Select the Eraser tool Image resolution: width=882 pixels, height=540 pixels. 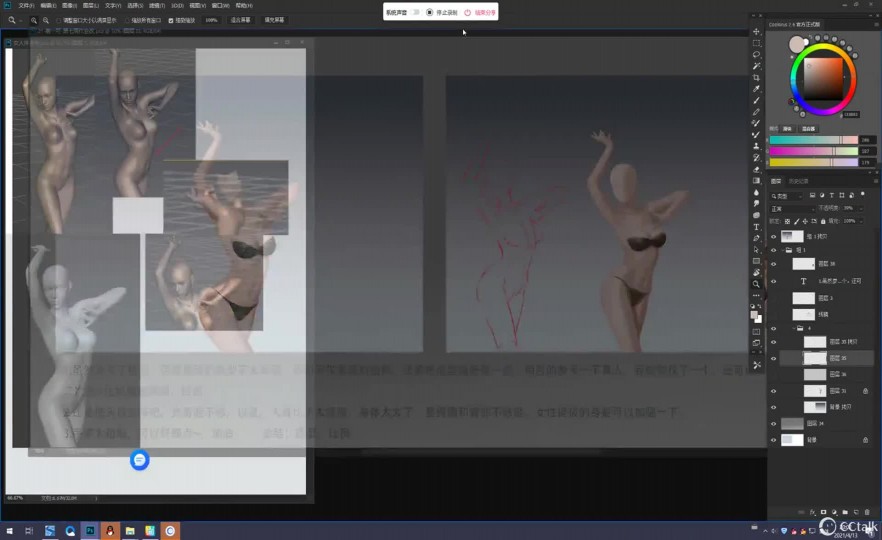[x=757, y=169]
